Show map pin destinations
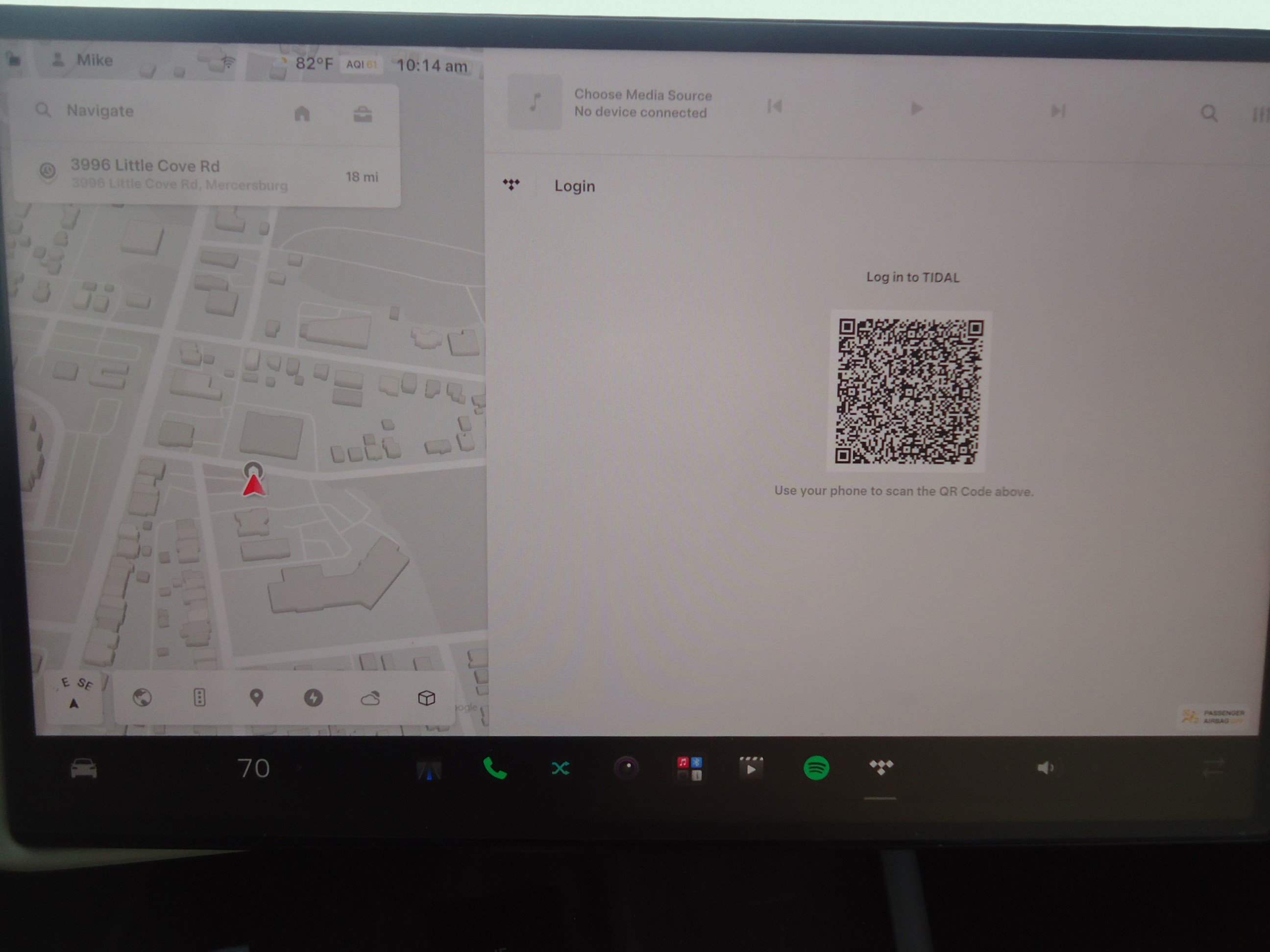The image size is (1270, 952). [x=257, y=697]
